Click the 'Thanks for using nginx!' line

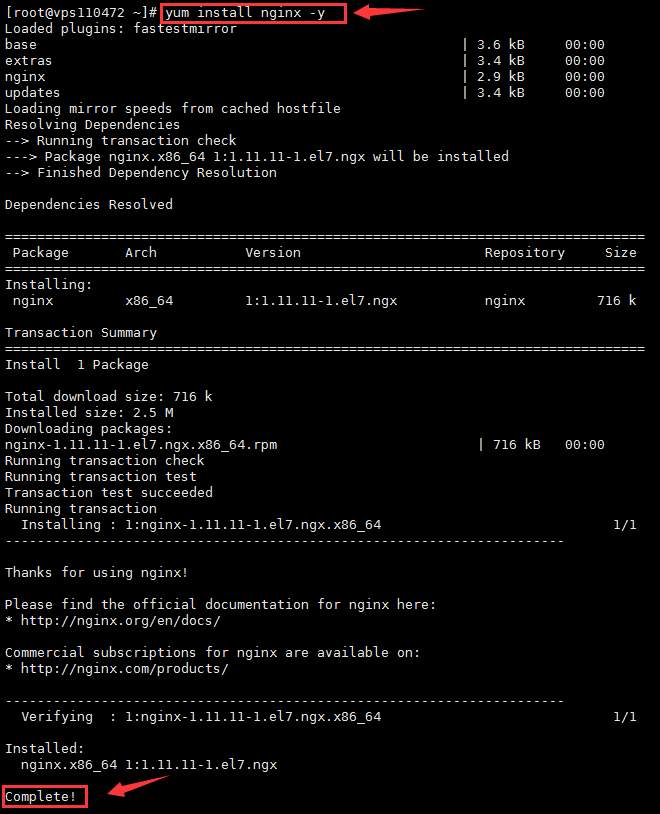pos(97,573)
